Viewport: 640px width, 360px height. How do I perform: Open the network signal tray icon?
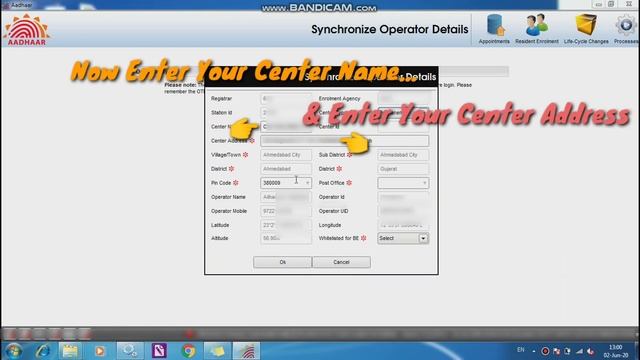(580, 351)
